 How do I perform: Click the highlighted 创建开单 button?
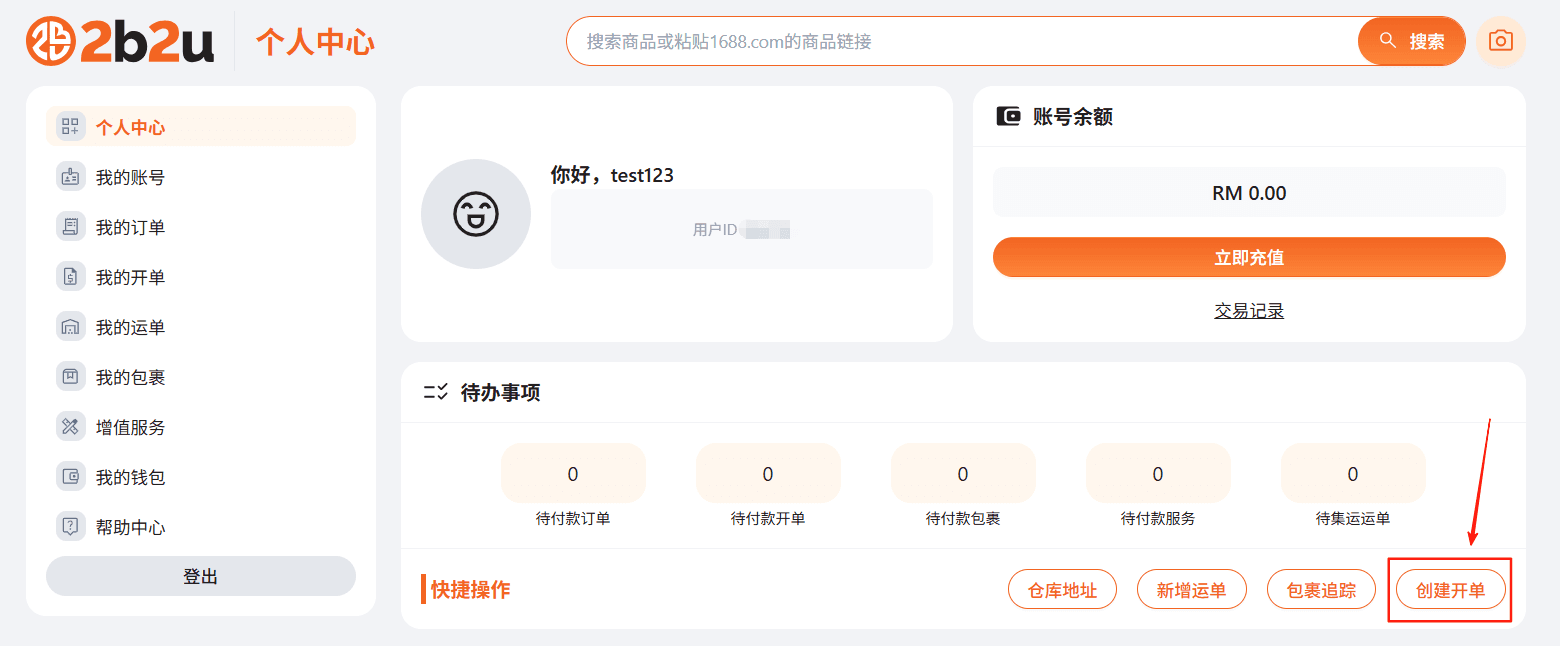tap(1450, 589)
